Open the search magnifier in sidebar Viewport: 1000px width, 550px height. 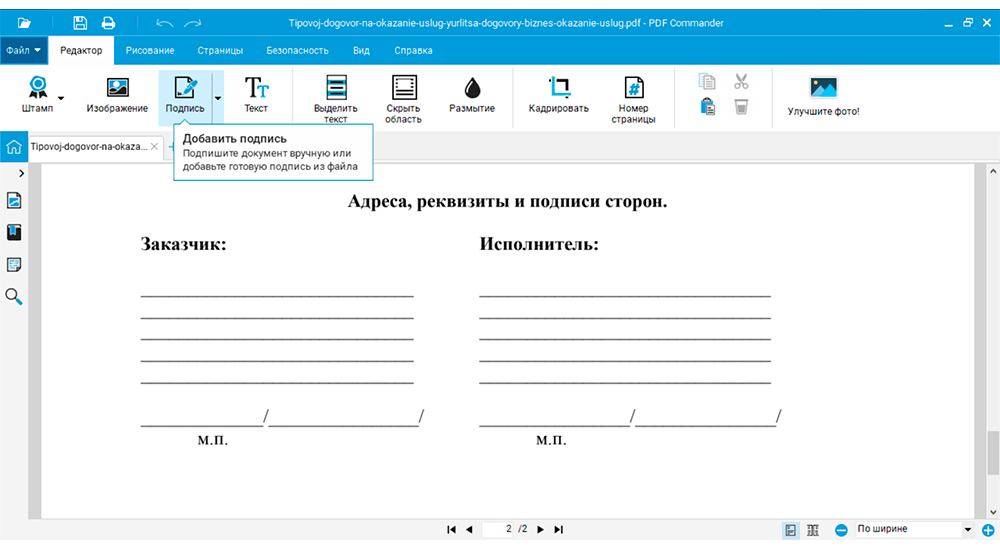(x=14, y=297)
